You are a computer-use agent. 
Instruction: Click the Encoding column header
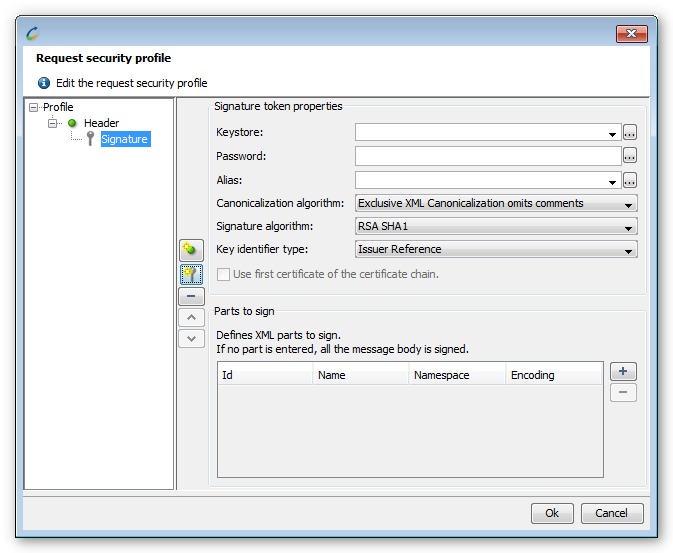pyautogui.click(x=554, y=375)
